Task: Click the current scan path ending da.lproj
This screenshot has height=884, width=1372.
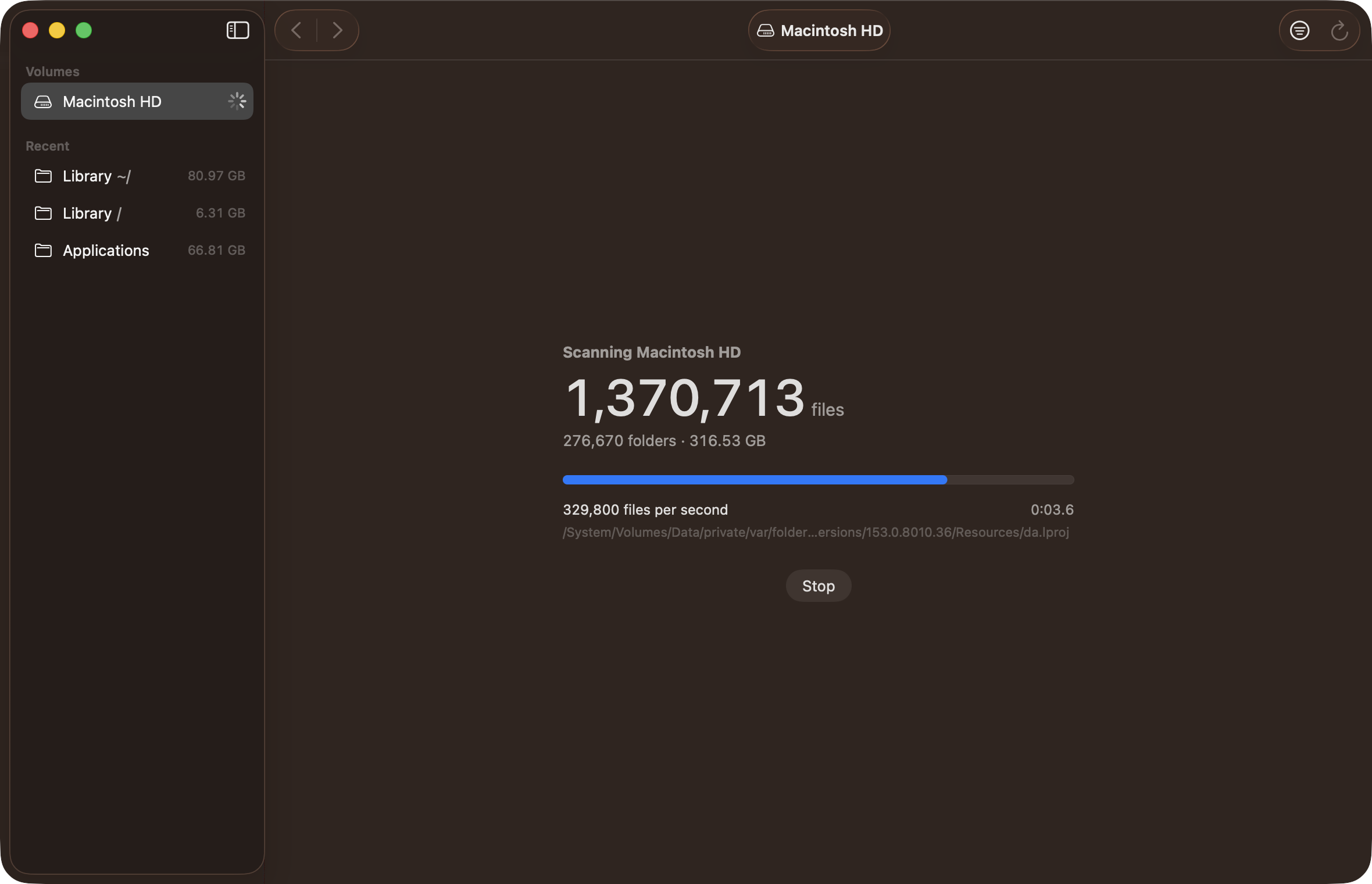Action: (x=816, y=532)
